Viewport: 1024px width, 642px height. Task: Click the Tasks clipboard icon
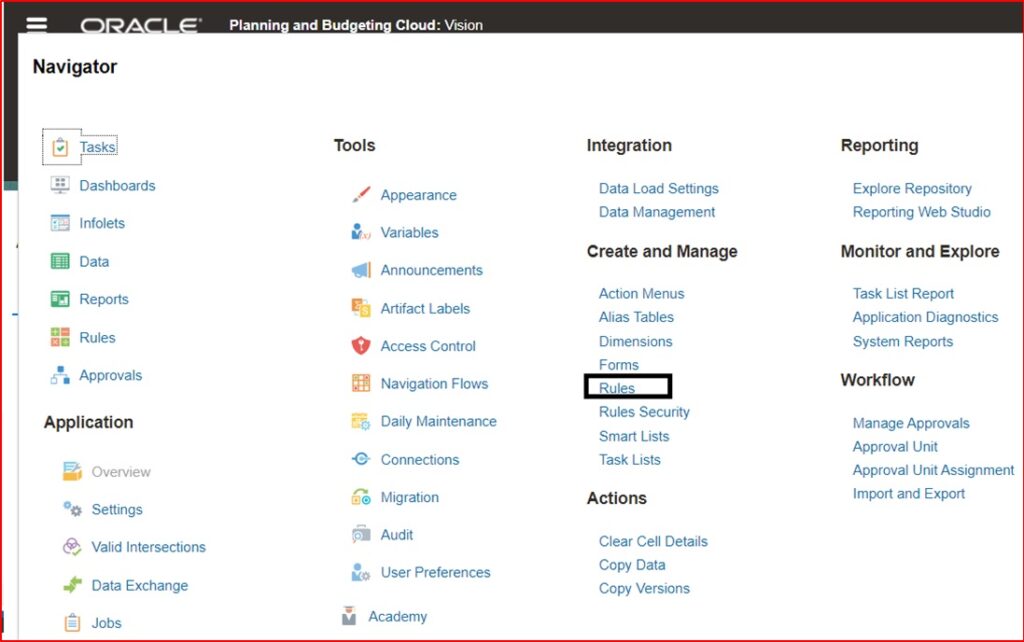click(60, 147)
